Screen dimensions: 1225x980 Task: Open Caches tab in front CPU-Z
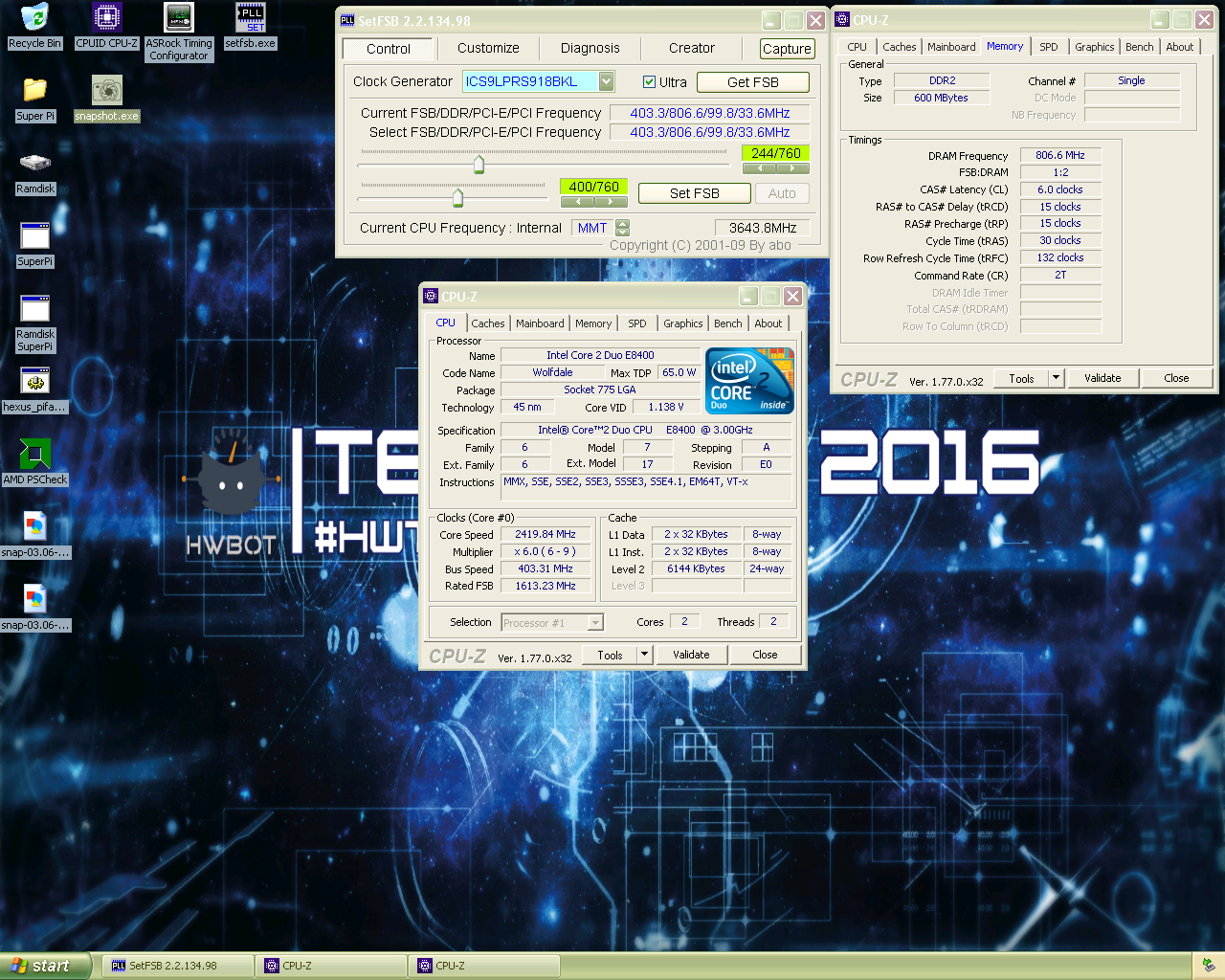point(488,323)
